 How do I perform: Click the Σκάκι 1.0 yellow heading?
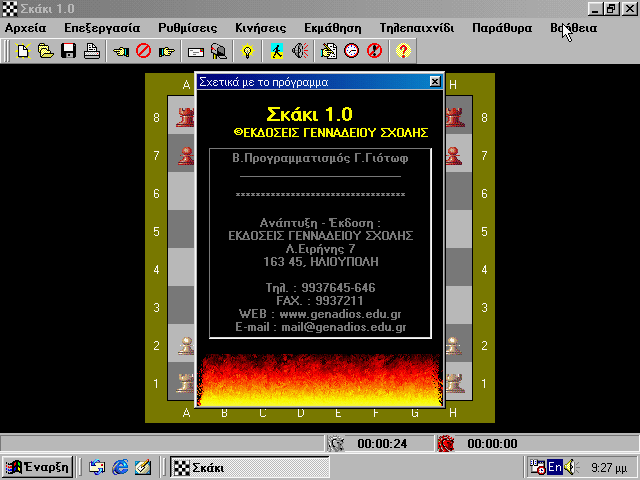tap(309, 114)
